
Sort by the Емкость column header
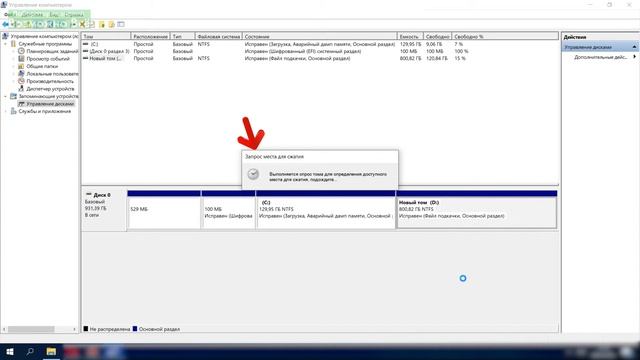(410, 36)
